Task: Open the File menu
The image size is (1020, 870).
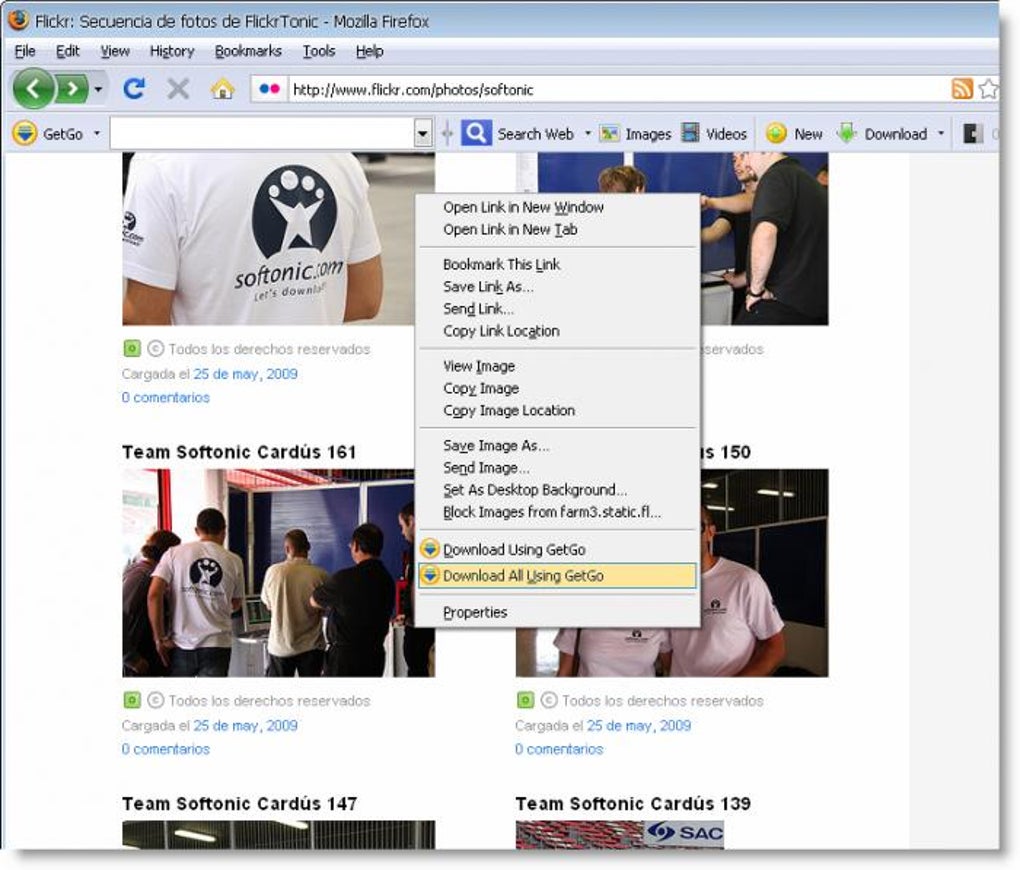Action: (x=25, y=51)
